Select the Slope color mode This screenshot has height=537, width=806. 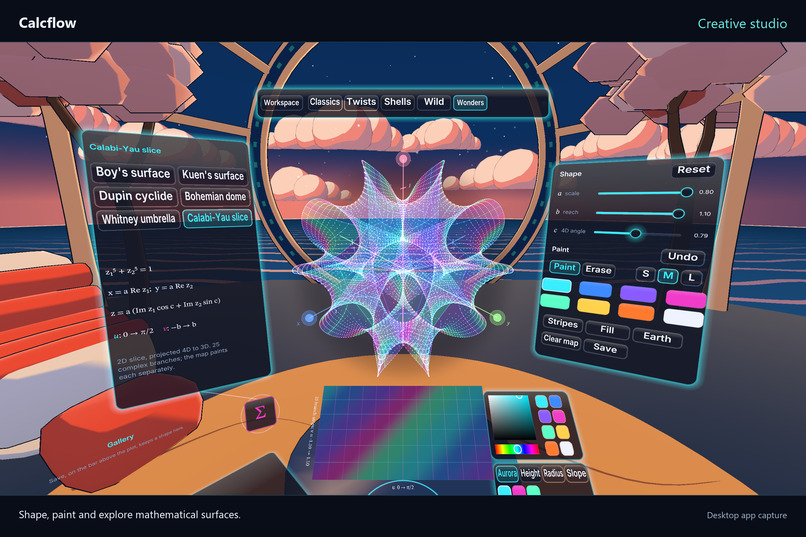(x=576, y=473)
